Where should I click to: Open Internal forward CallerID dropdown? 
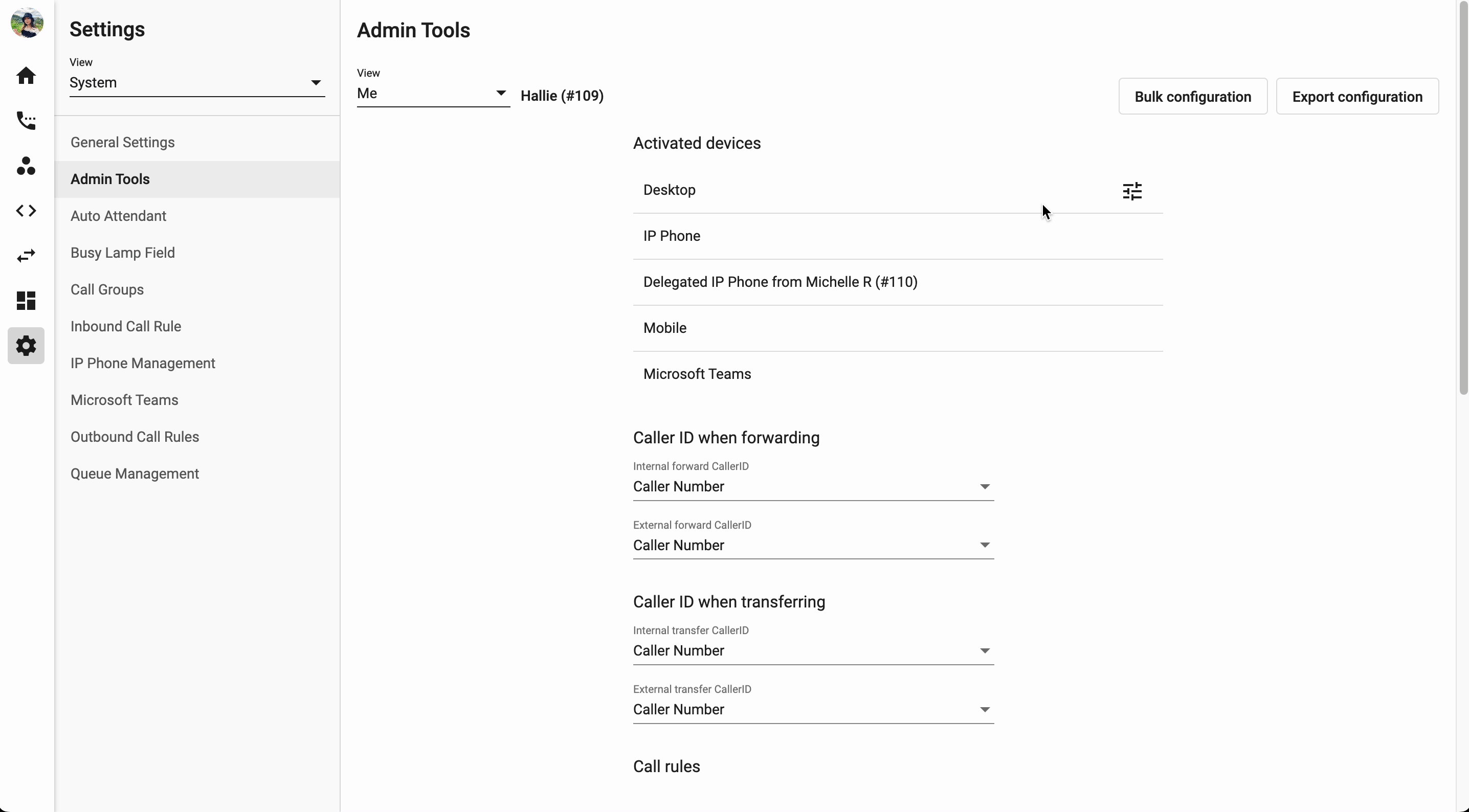click(813, 486)
